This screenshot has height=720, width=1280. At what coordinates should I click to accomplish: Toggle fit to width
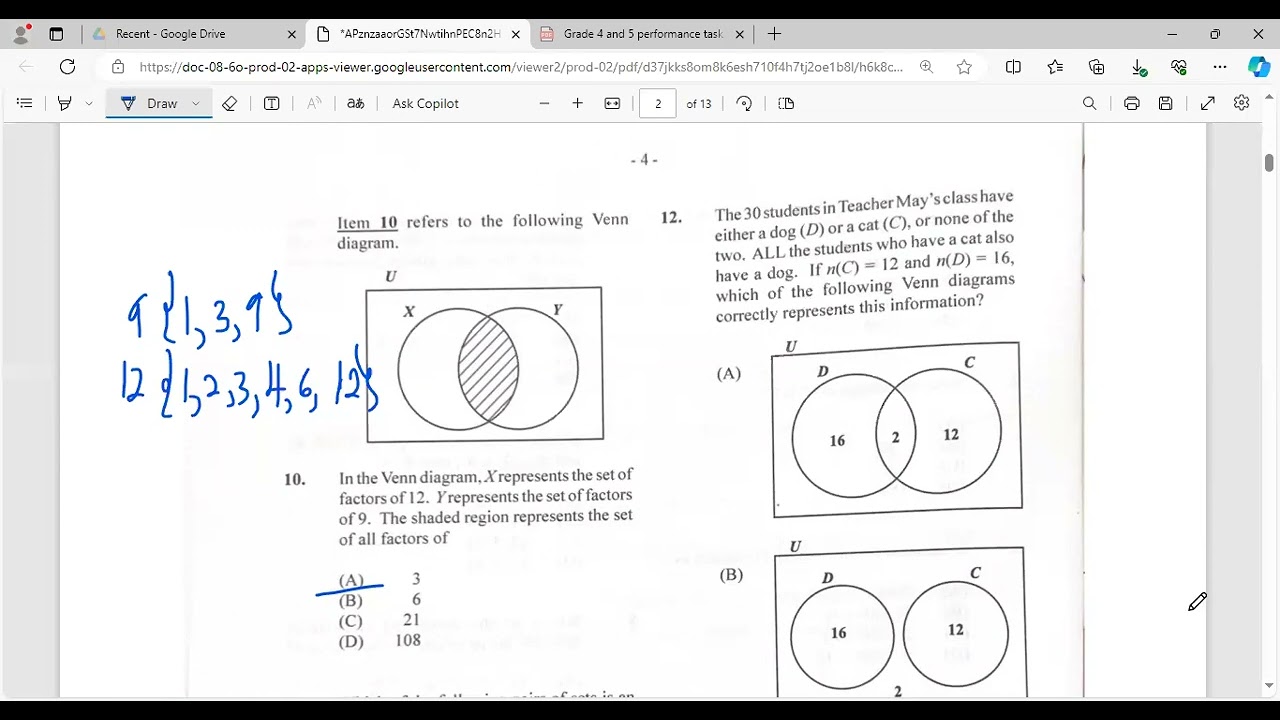(x=612, y=103)
